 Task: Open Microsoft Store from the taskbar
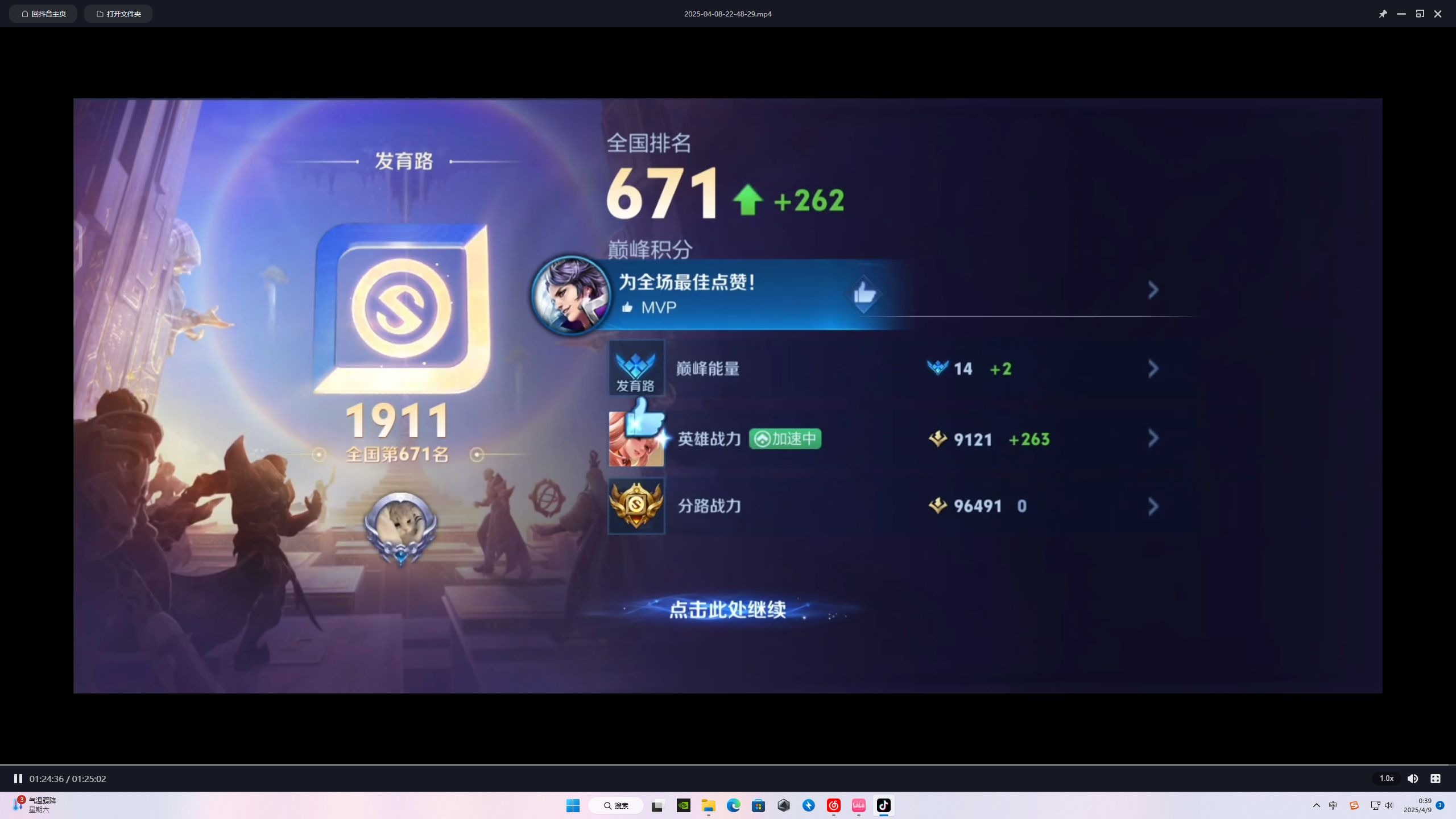(758, 805)
